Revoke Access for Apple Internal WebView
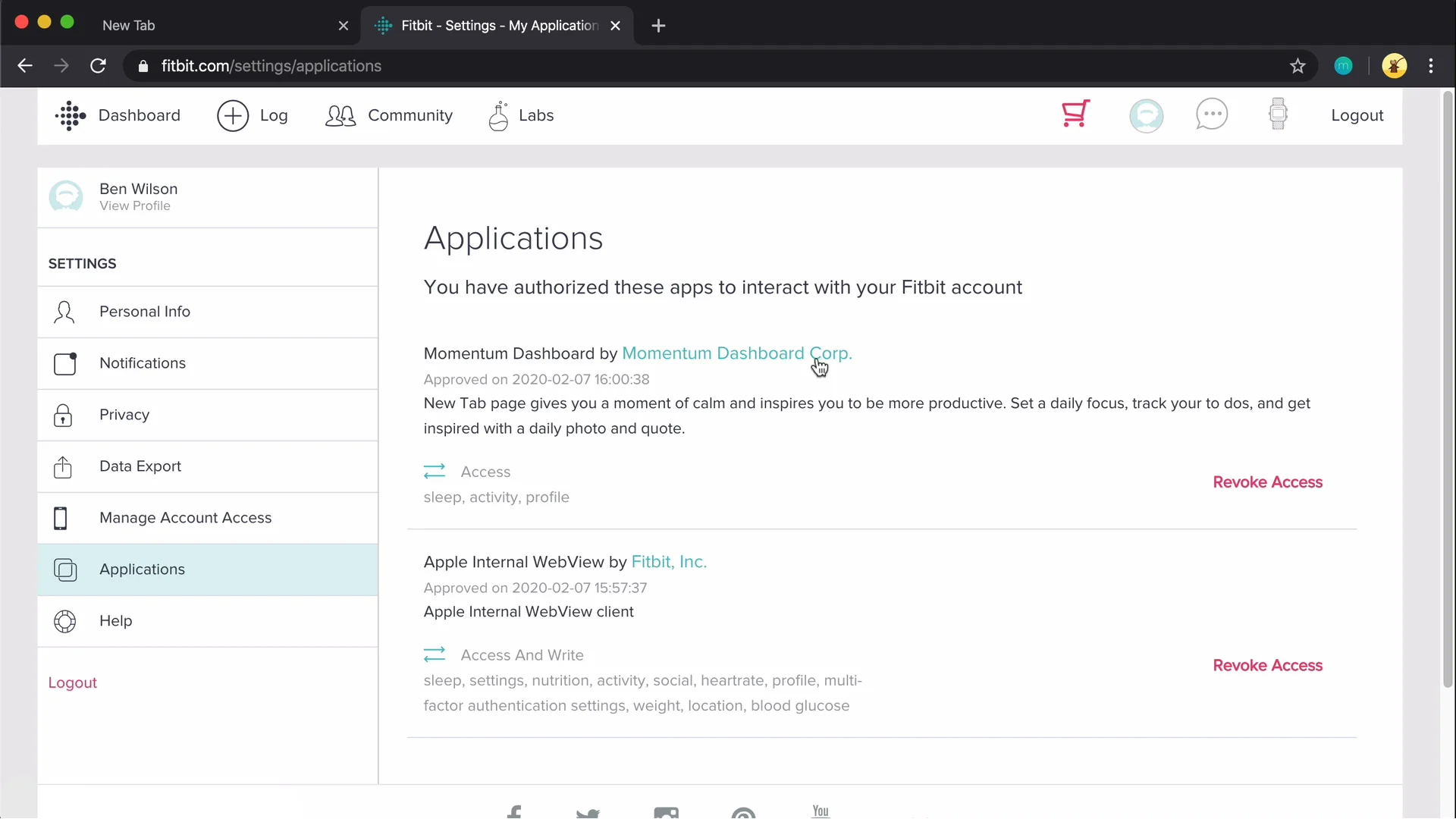The image size is (1456, 819). [1267, 666]
